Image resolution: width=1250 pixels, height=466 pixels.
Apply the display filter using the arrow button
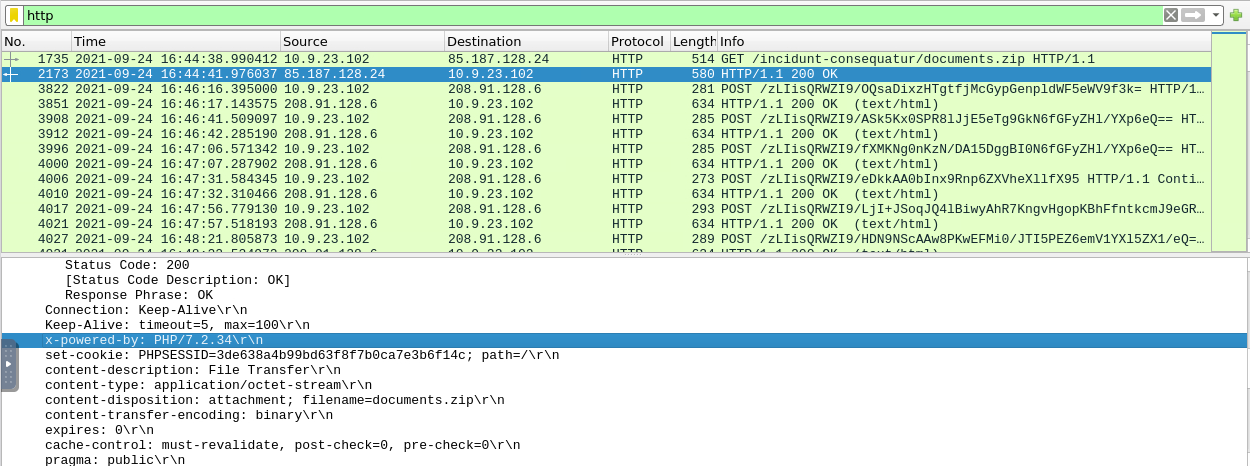click(1193, 15)
